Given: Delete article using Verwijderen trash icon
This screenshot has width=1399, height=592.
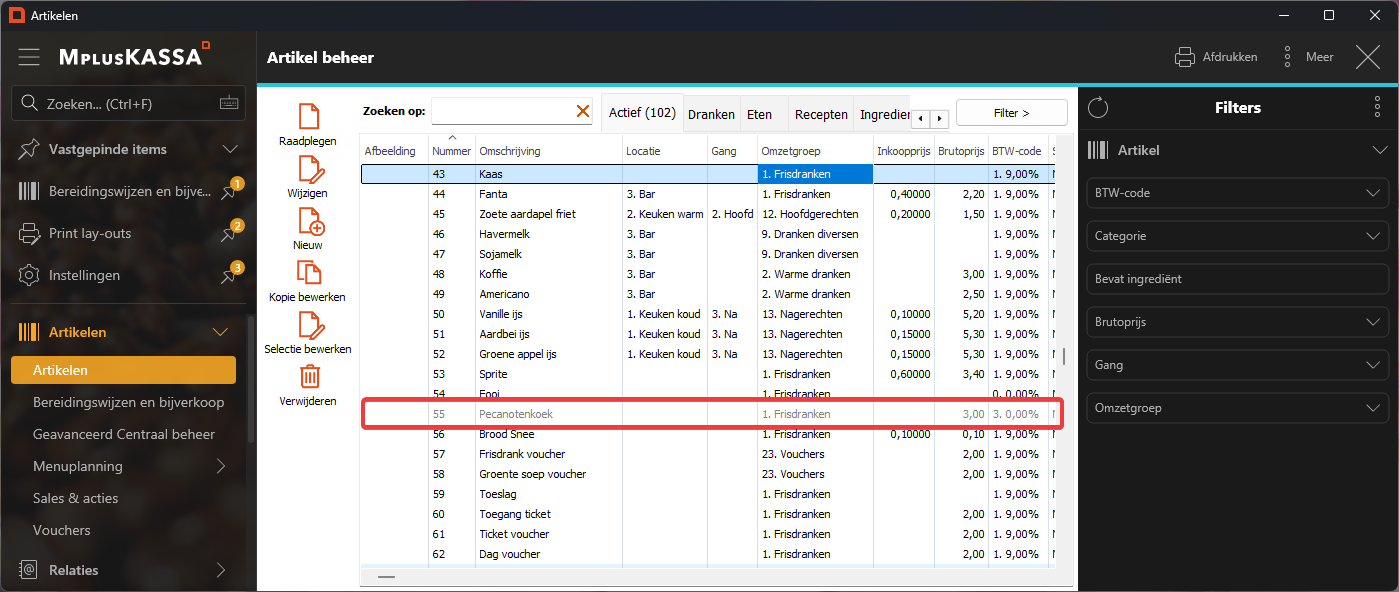Looking at the screenshot, I should [x=310, y=377].
